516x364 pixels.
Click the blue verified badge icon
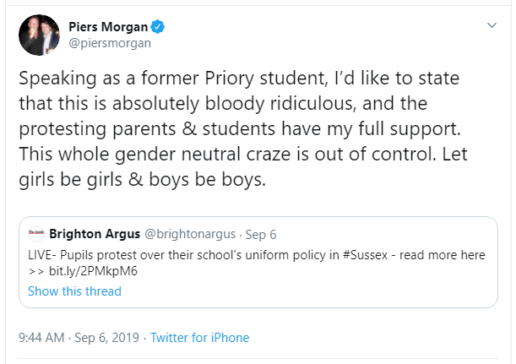coord(158,27)
